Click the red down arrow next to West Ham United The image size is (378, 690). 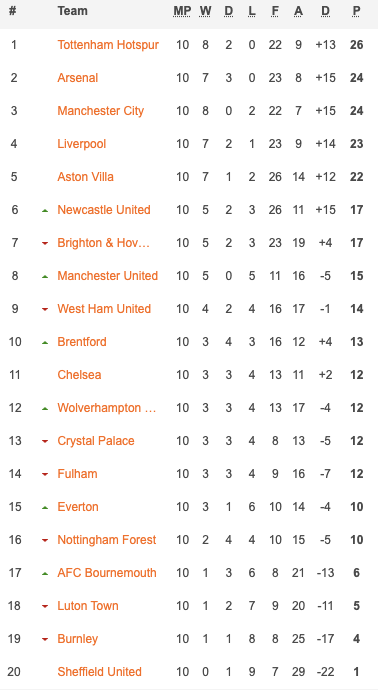[x=44, y=310]
